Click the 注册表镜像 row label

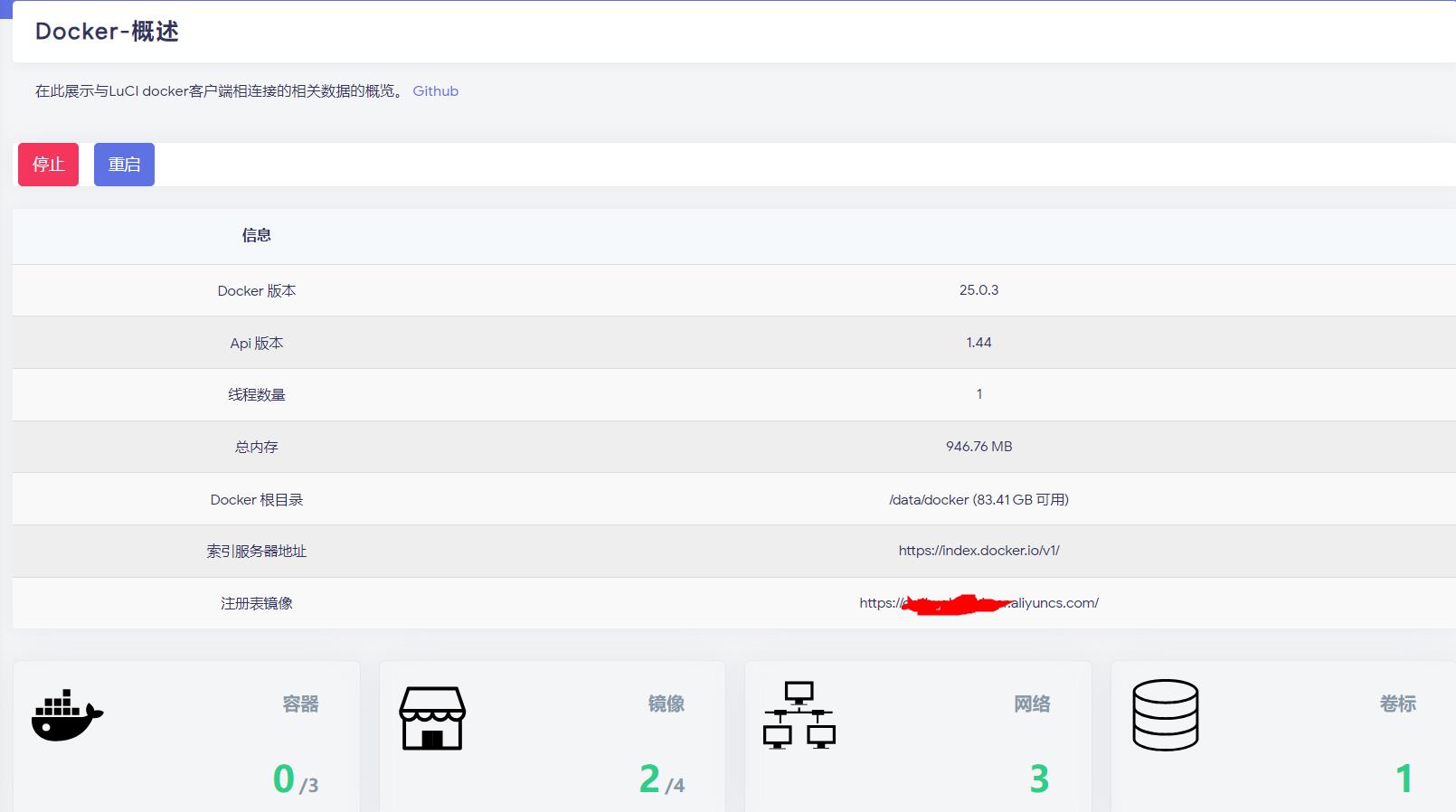point(257,604)
